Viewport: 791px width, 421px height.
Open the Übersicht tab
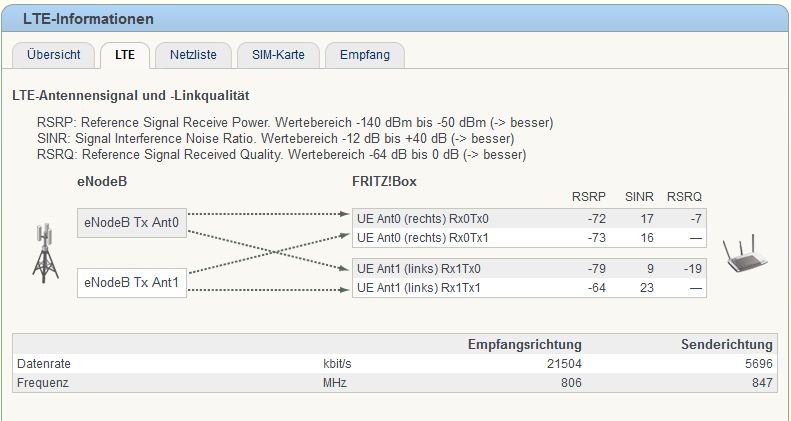click(x=53, y=55)
